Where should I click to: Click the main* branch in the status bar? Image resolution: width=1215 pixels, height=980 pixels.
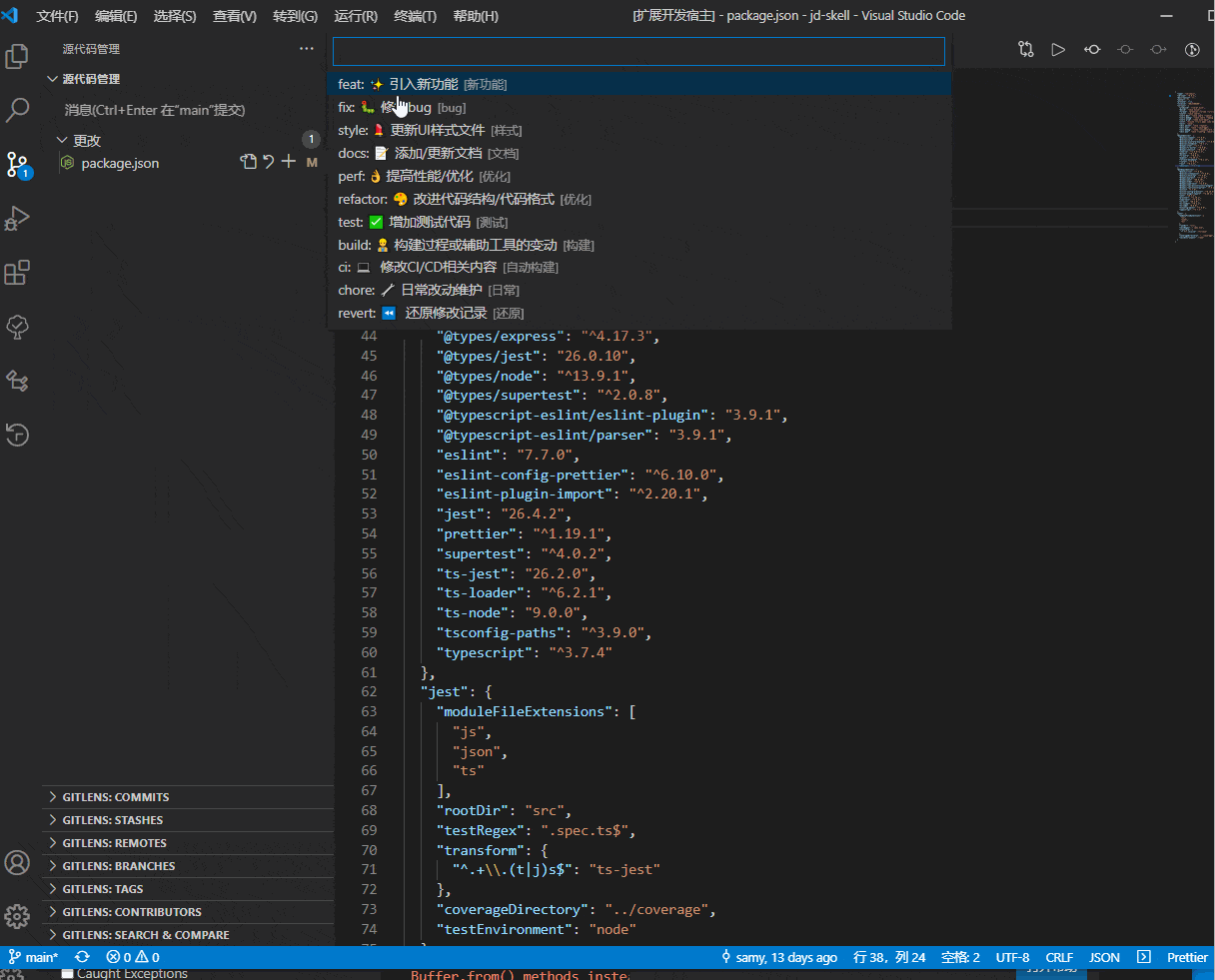point(34,957)
